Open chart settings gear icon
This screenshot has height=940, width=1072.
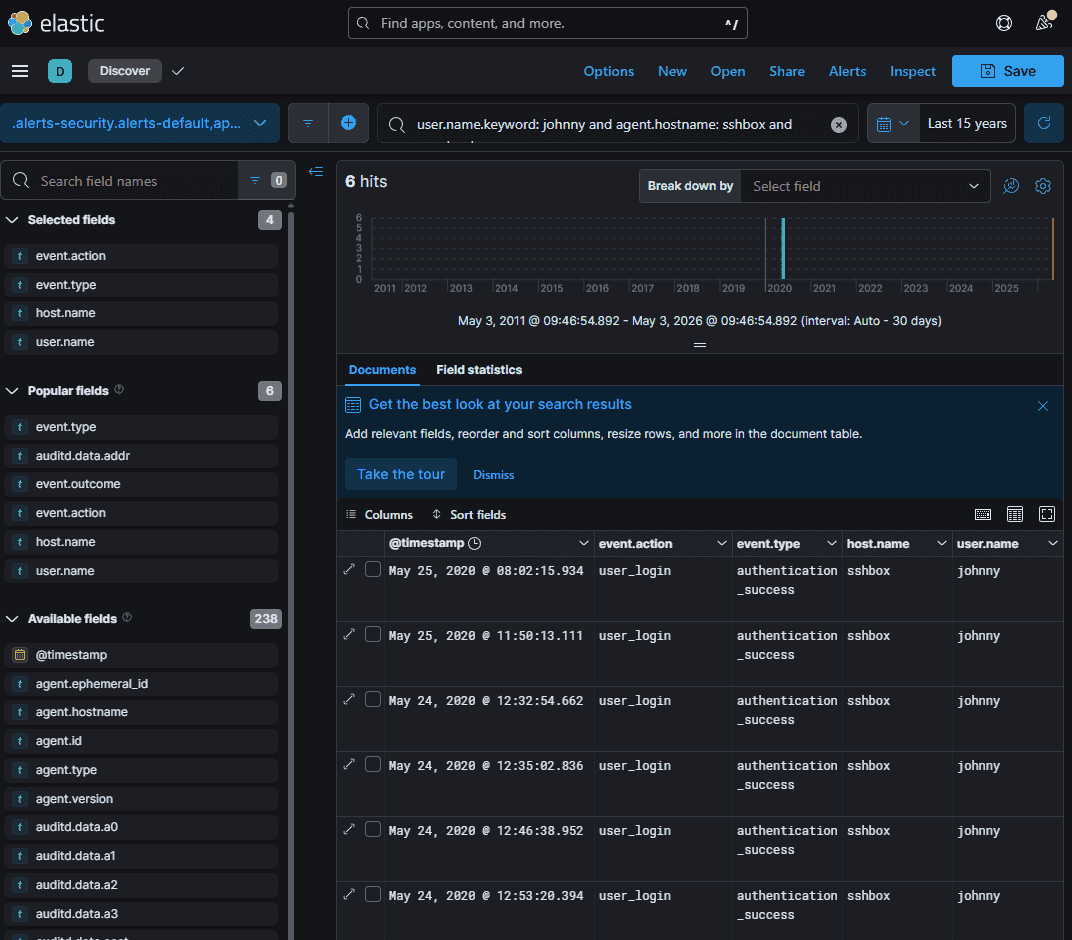click(x=1042, y=186)
